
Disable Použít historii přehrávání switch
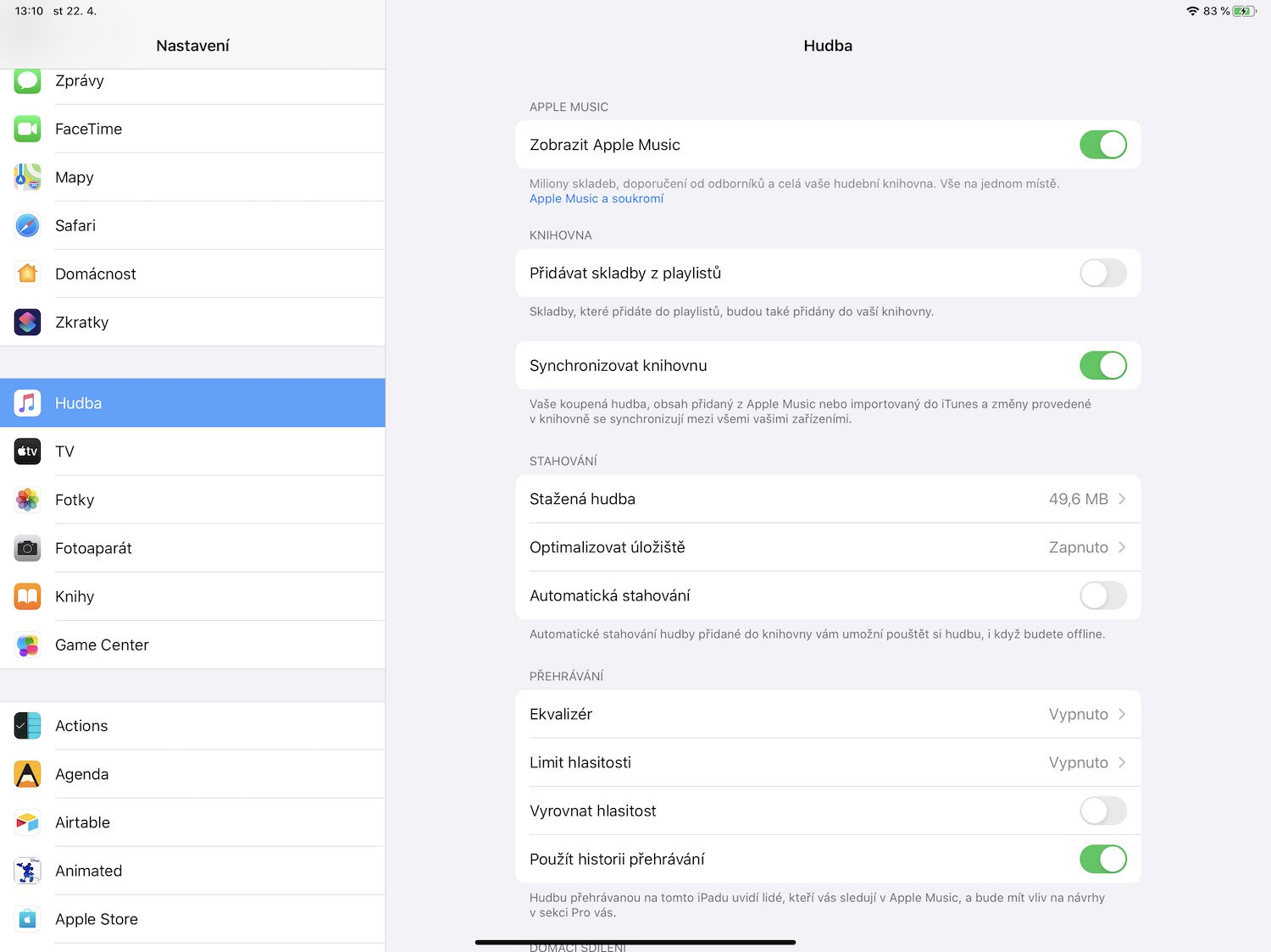tap(1102, 859)
